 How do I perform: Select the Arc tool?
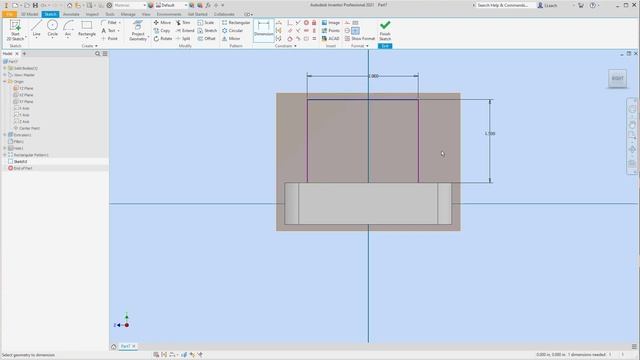point(68,28)
